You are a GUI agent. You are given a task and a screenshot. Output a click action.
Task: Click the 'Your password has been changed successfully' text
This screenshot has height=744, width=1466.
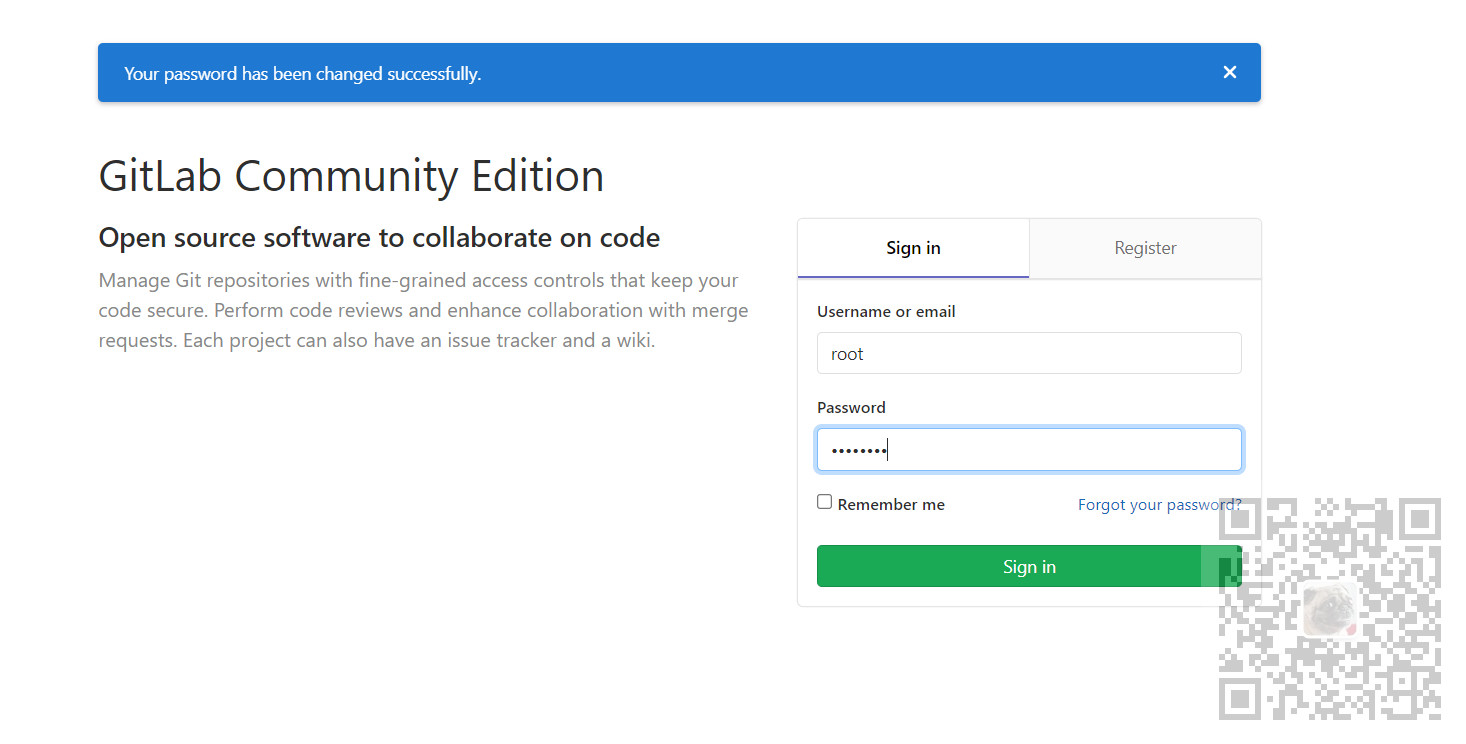tap(302, 74)
